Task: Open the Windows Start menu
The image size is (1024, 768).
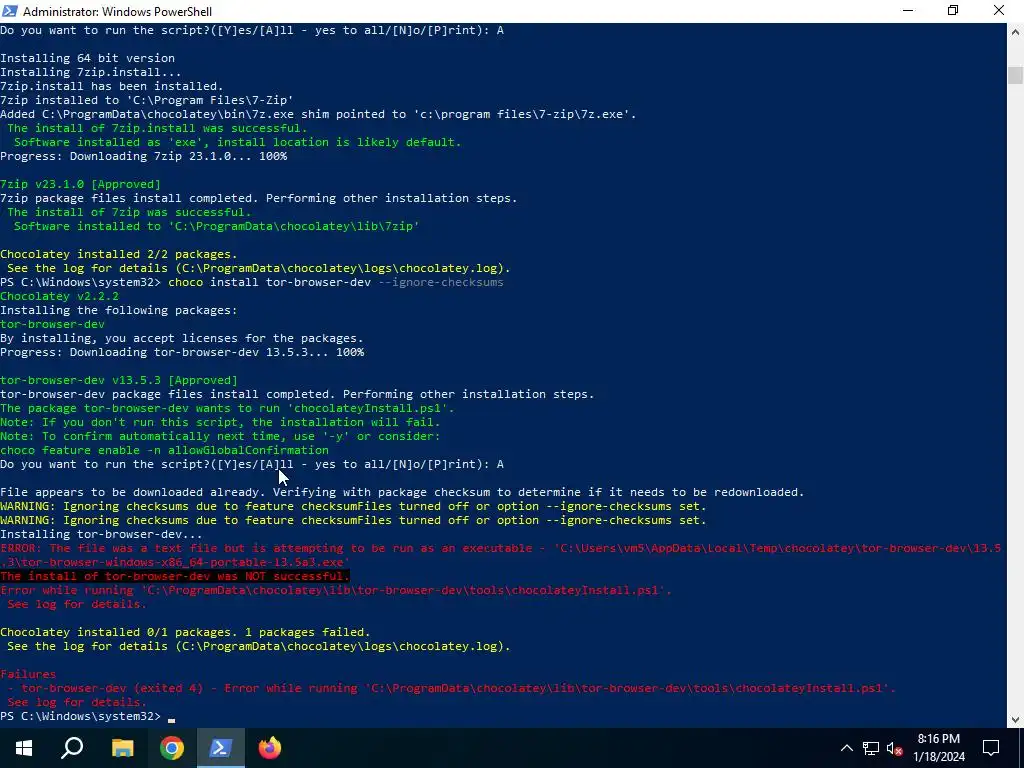Action: point(24,748)
